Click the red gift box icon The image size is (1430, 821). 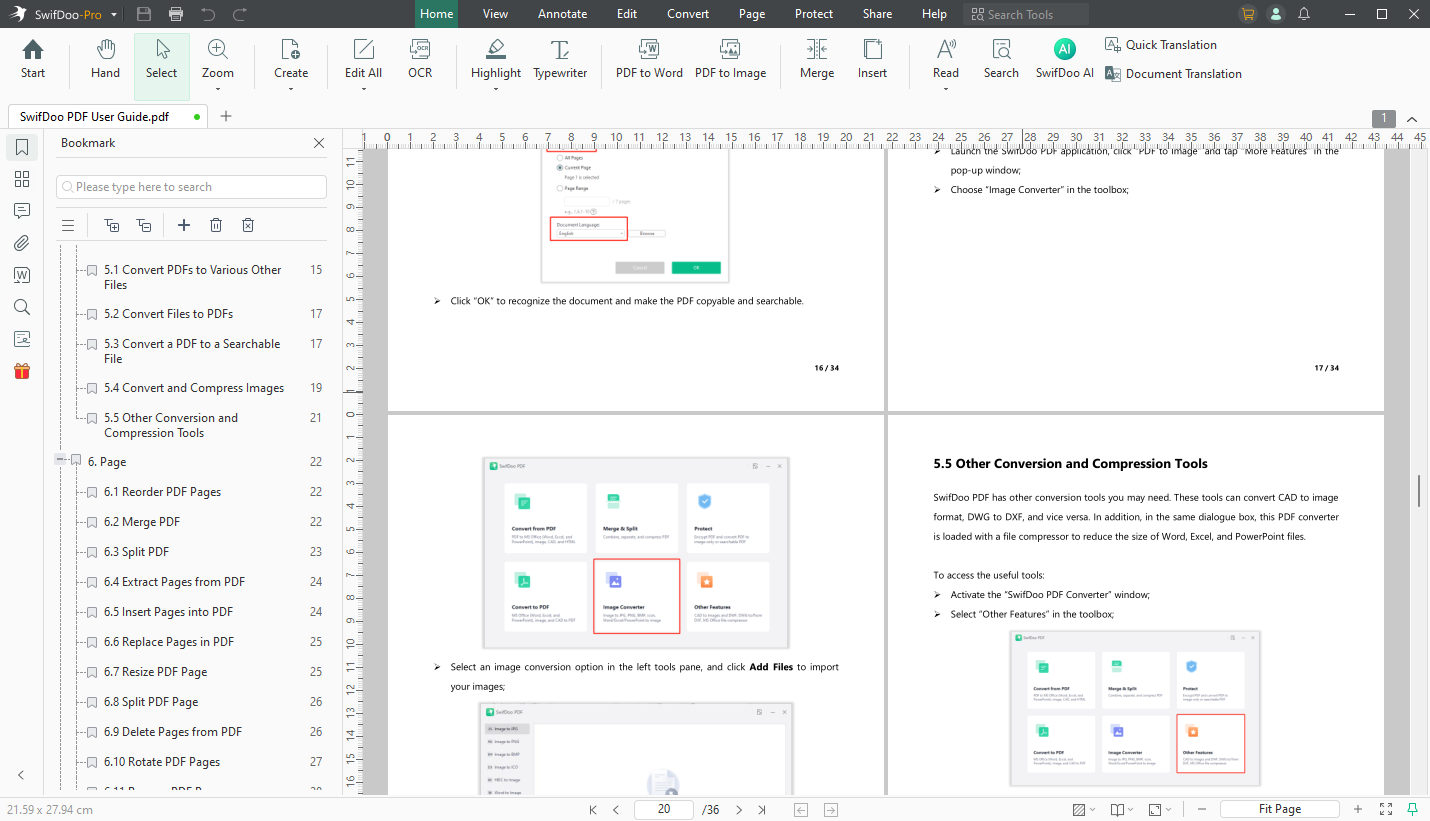[22, 371]
